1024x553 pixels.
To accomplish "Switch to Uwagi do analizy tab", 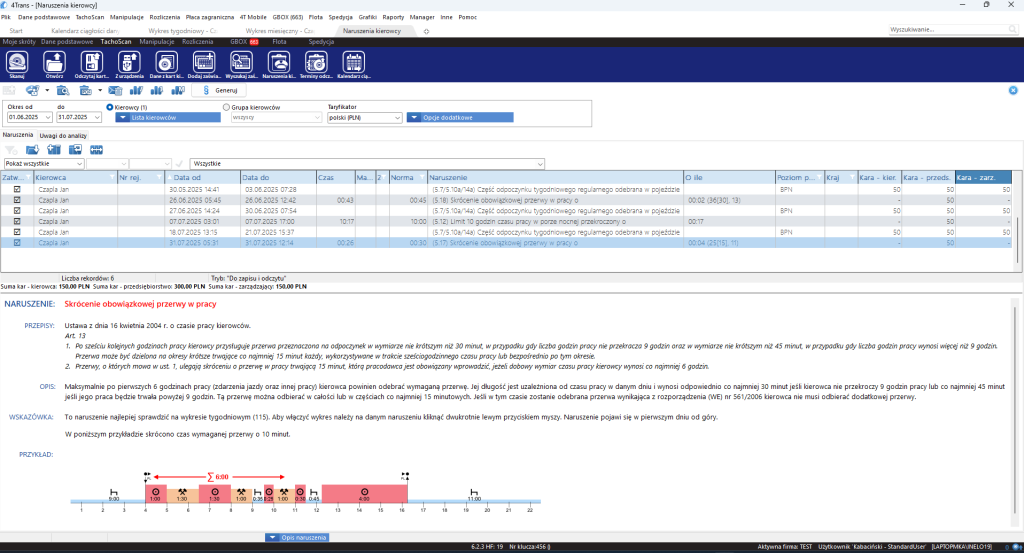I will (x=63, y=135).
